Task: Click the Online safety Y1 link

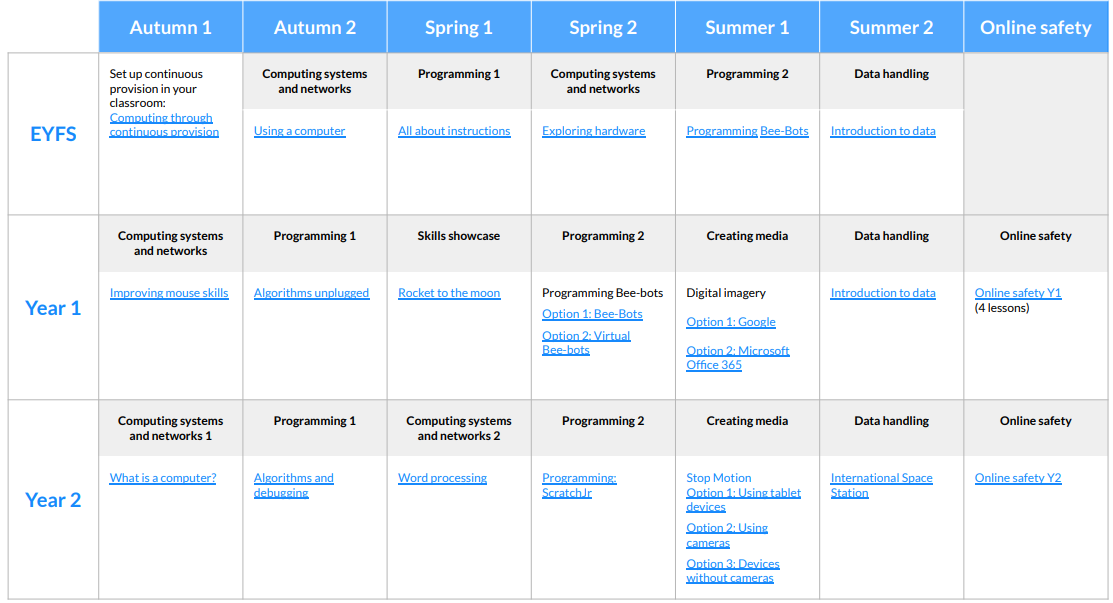Action: pos(1017,292)
